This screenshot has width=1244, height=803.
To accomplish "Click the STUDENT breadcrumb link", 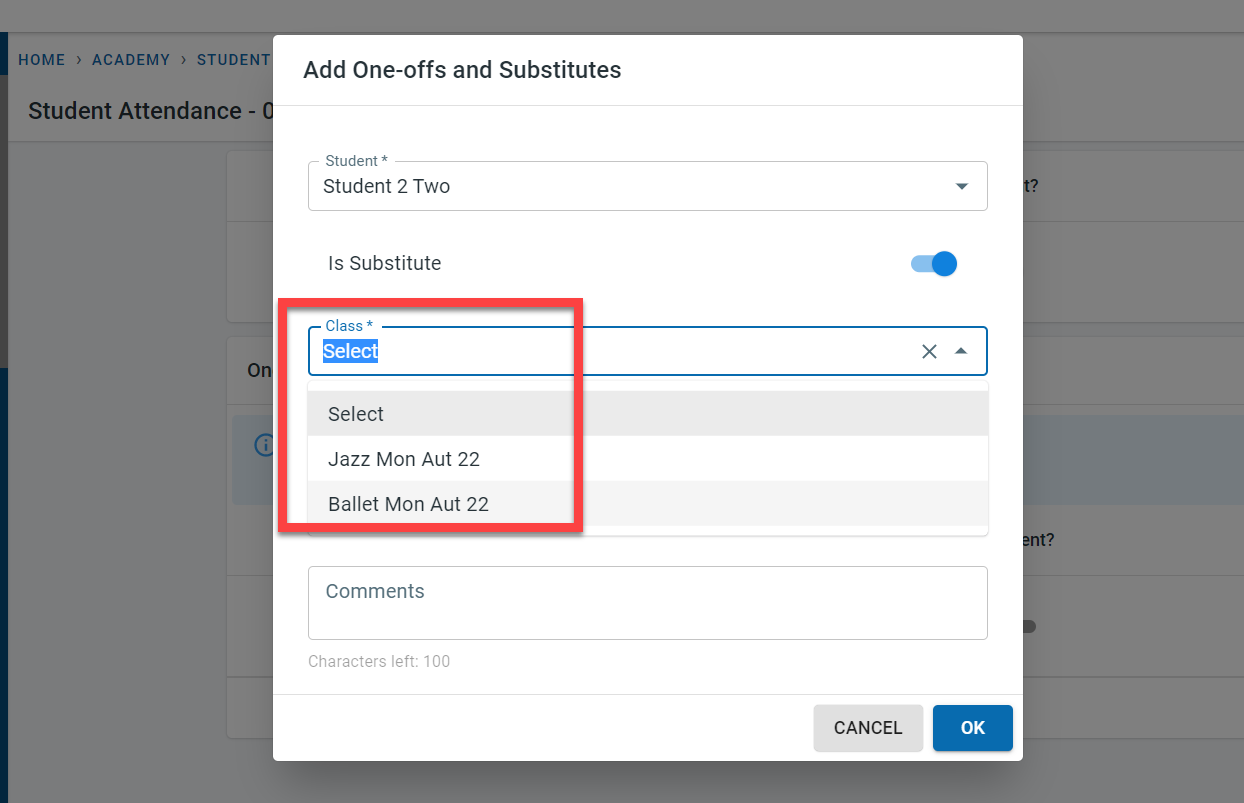I will [233, 60].
